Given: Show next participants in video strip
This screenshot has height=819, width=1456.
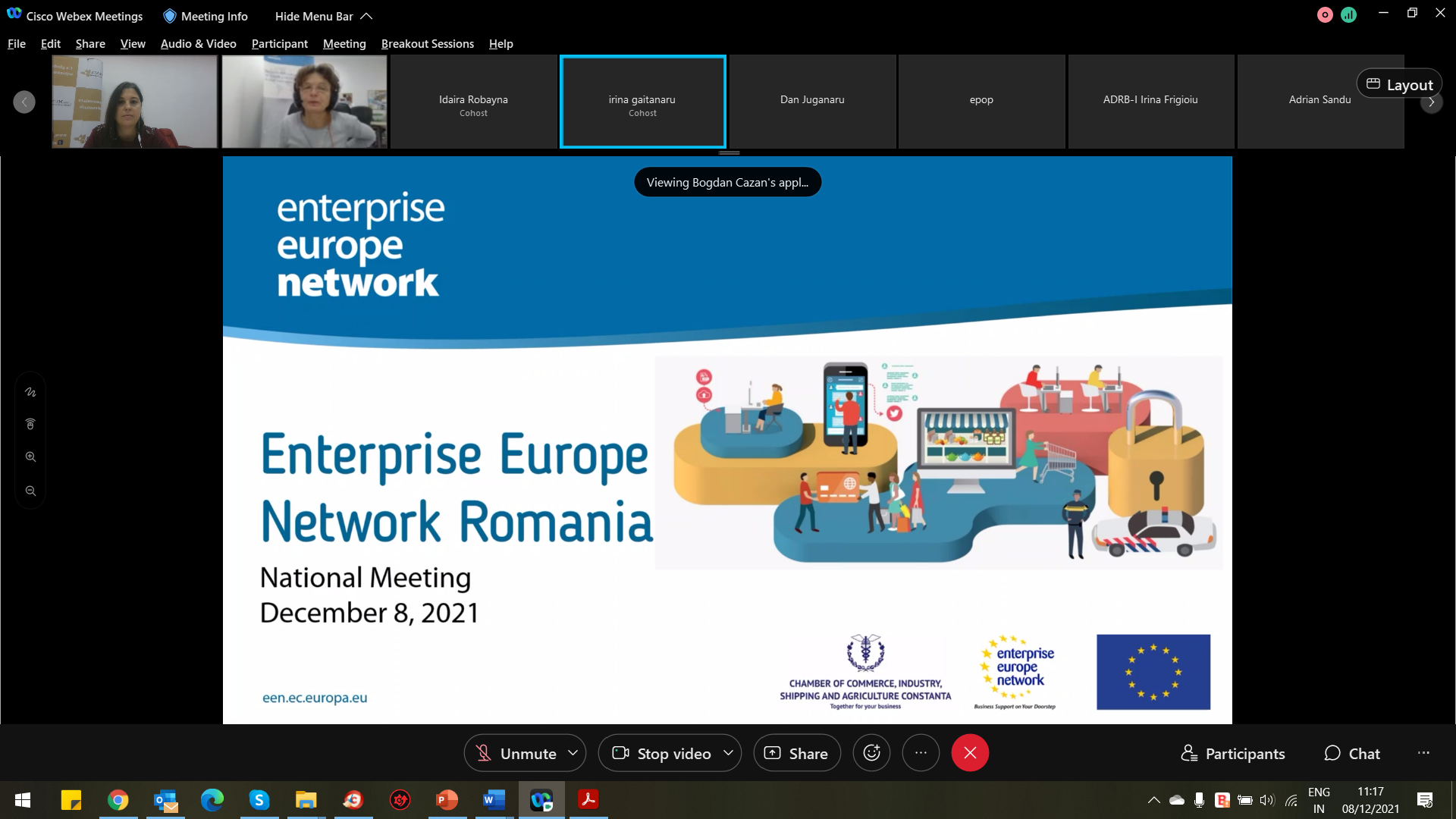Looking at the screenshot, I should (x=1431, y=102).
